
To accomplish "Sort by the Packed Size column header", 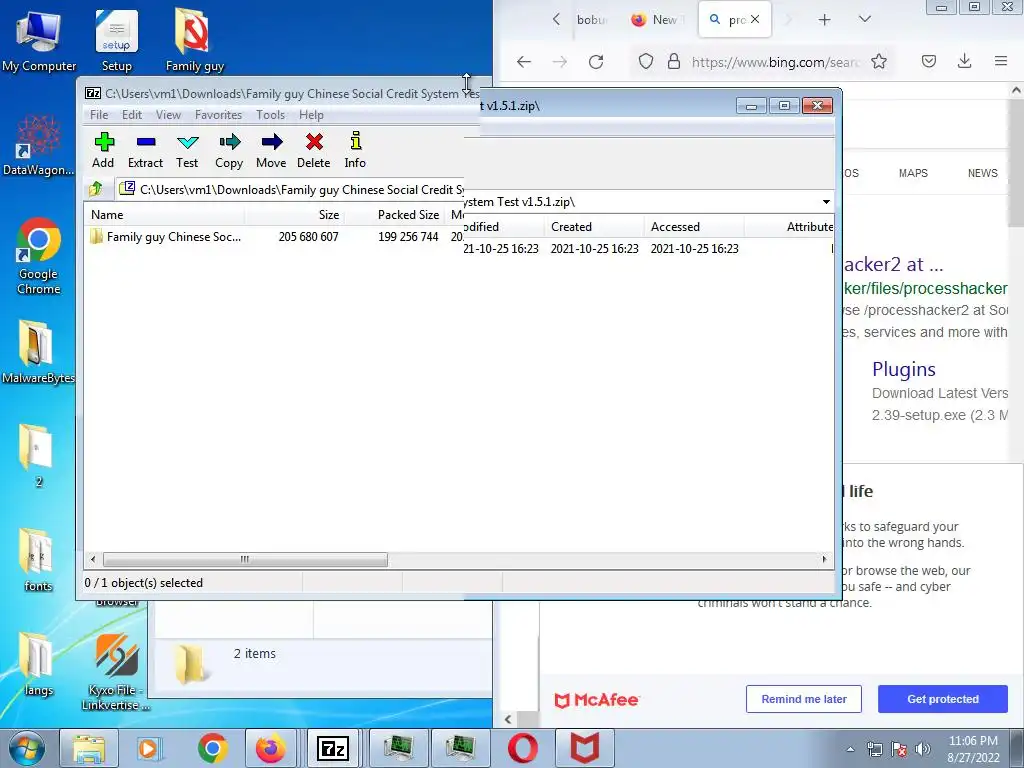I will click(395, 215).
